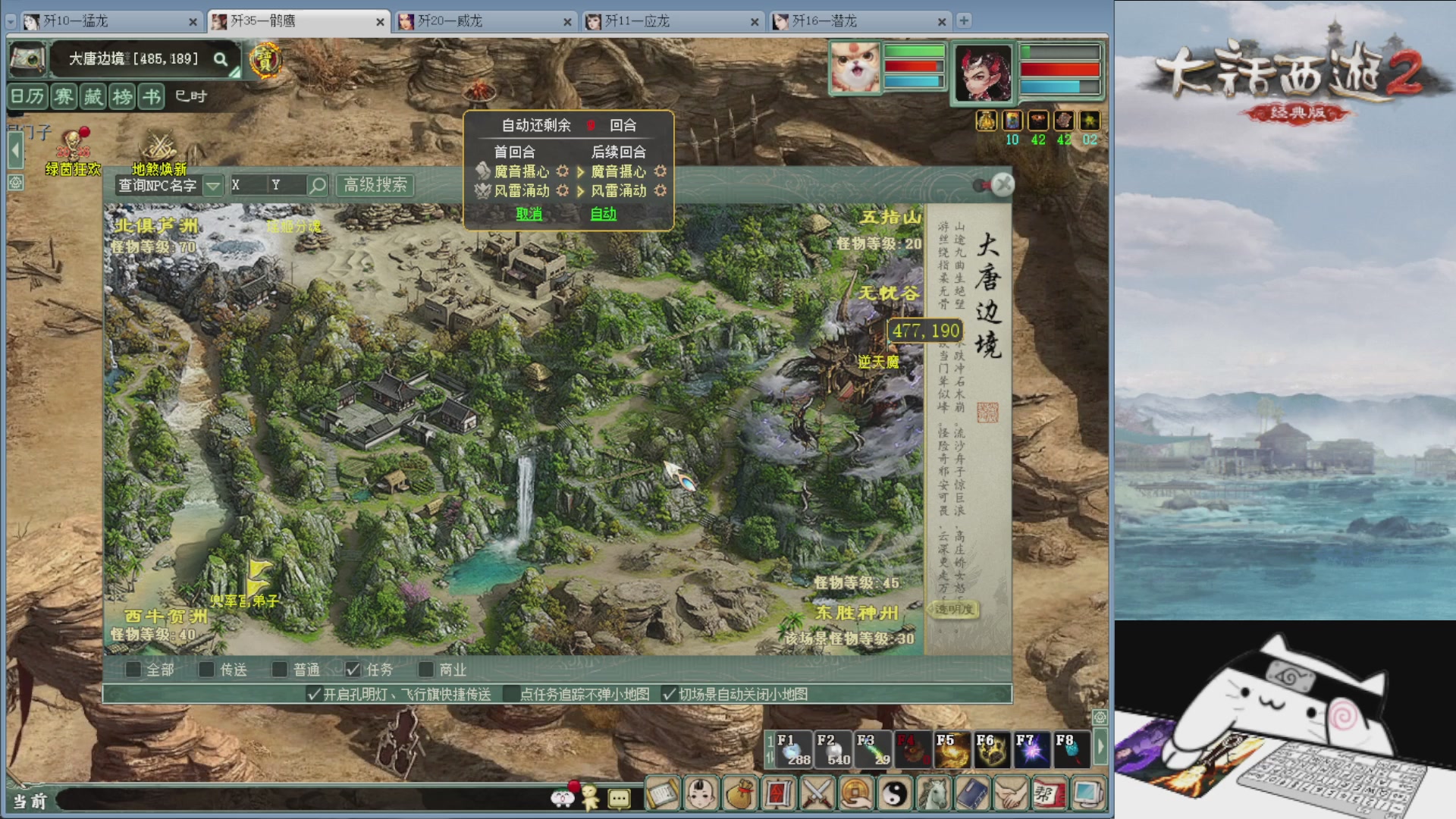Screen dimensions: 1456x819
Task: Open the 地煞焕新 event icon
Action: point(159,154)
